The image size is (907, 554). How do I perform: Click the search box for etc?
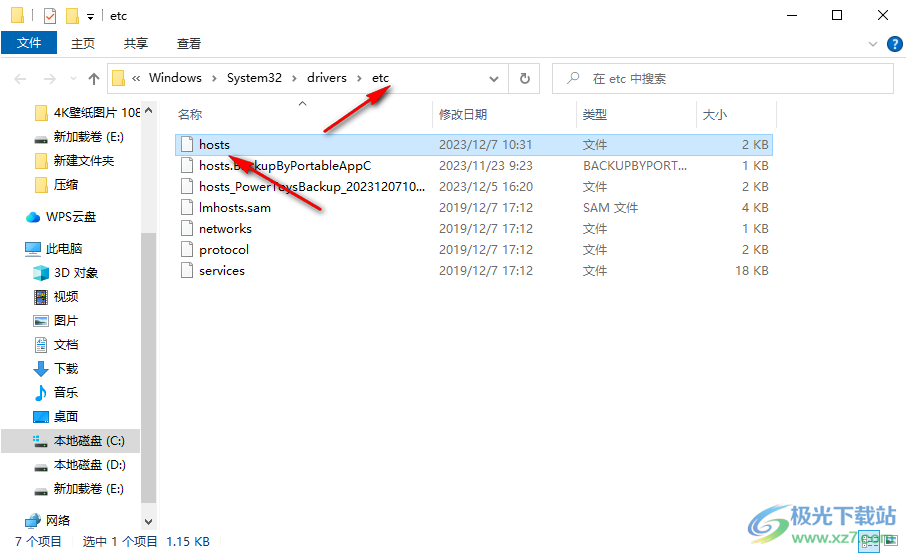[x=723, y=79]
